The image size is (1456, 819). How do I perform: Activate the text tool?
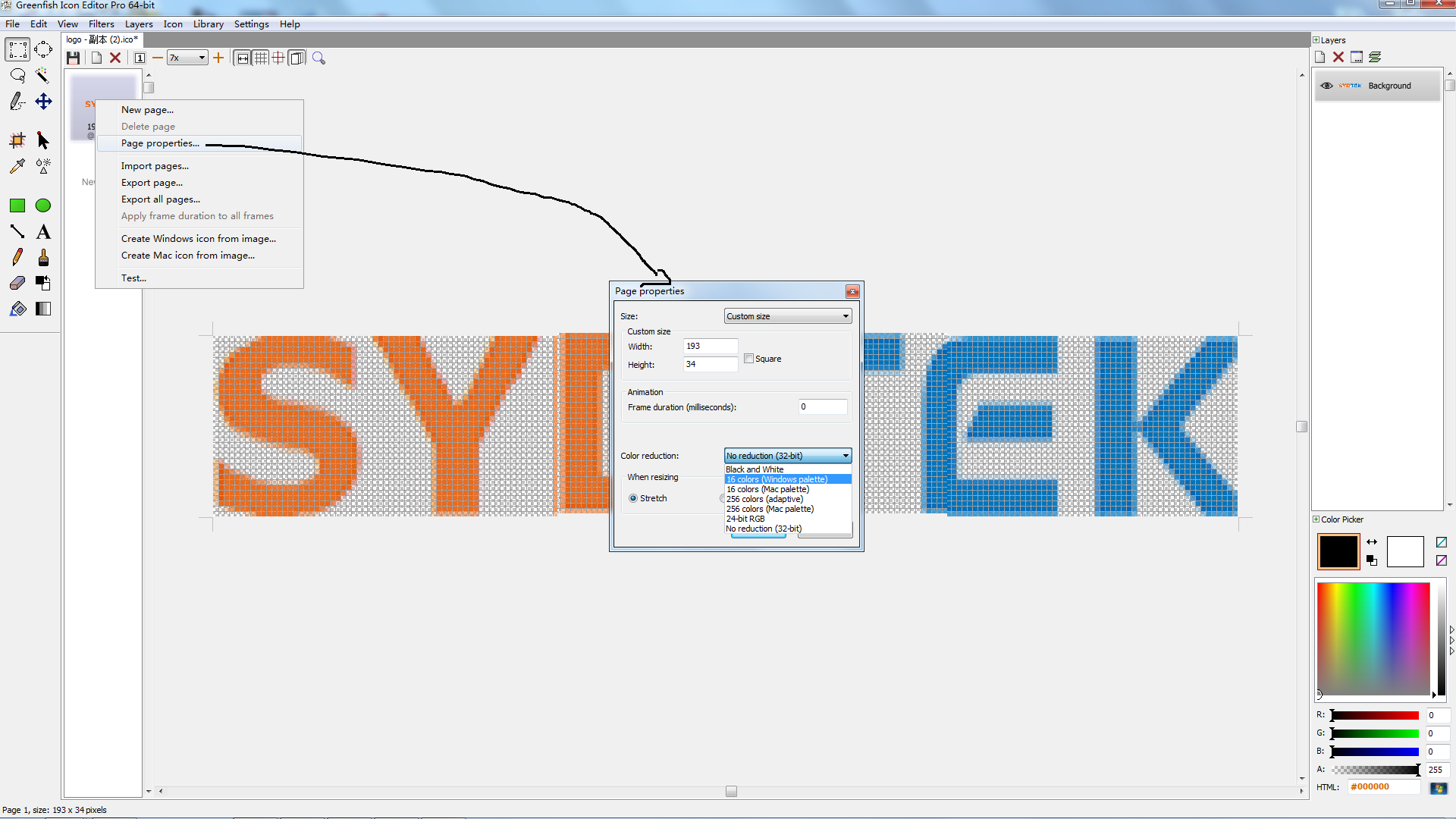click(x=43, y=231)
